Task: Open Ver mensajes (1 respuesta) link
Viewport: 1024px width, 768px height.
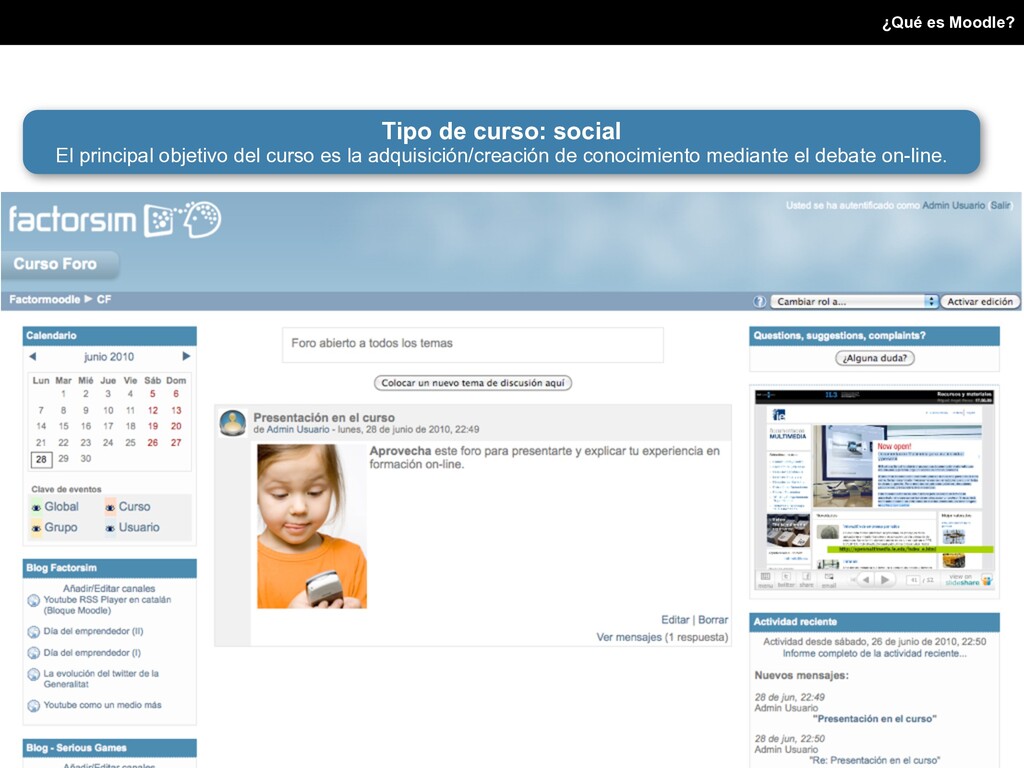Action: coord(662,637)
